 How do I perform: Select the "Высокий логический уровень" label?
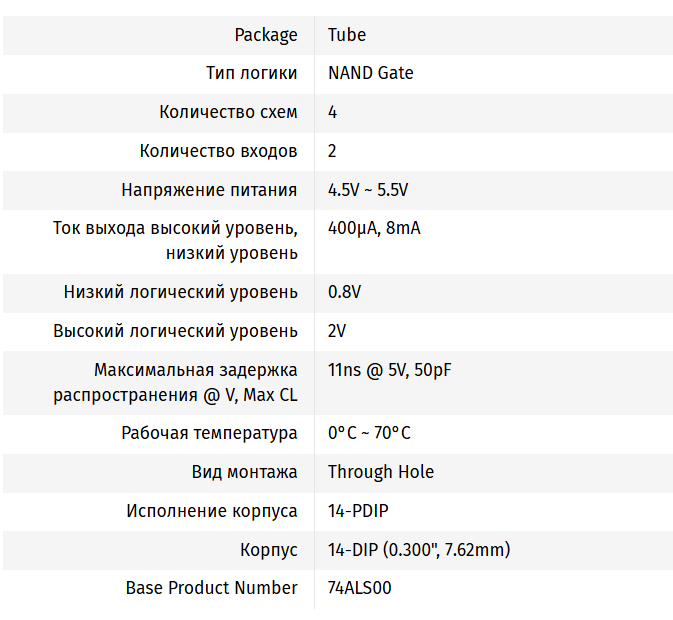(x=175, y=331)
